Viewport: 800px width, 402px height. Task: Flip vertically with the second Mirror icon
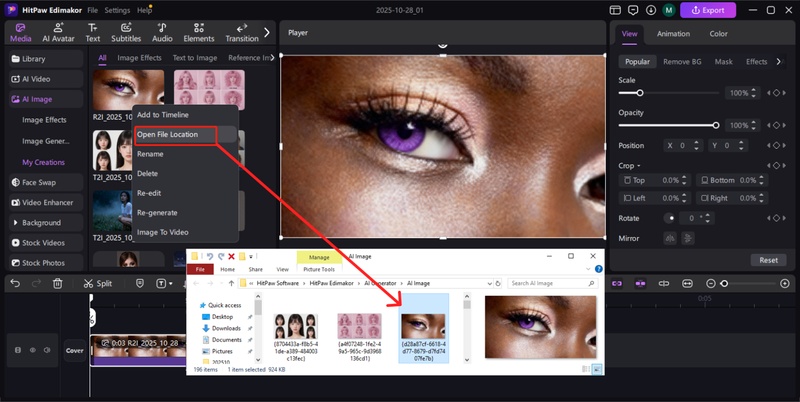(x=687, y=238)
